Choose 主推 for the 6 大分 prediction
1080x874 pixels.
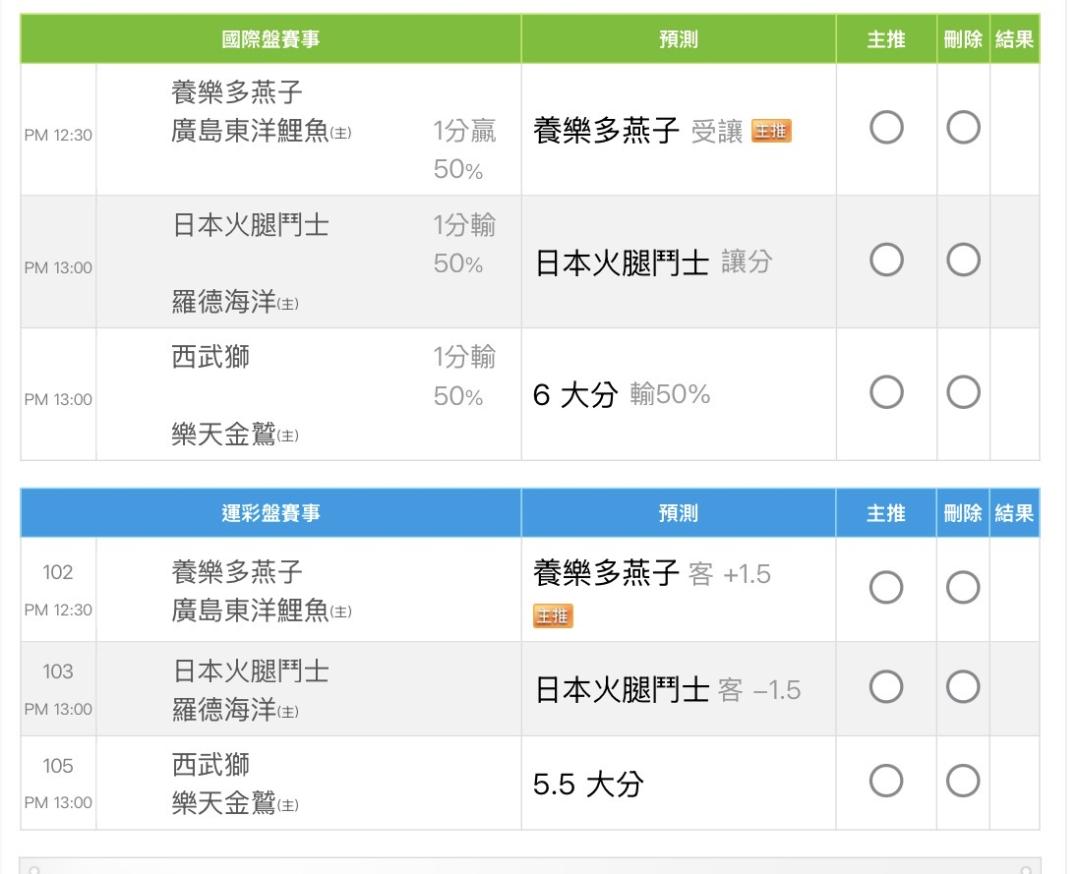point(886,393)
